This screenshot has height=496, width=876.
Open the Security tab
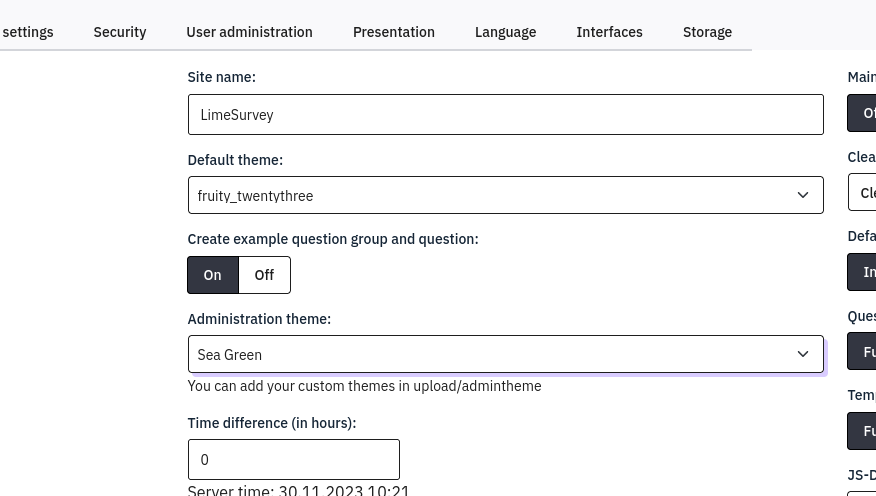(x=120, y=32)
